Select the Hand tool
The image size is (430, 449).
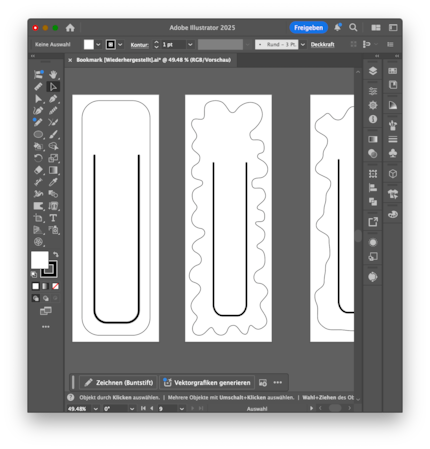53,74
